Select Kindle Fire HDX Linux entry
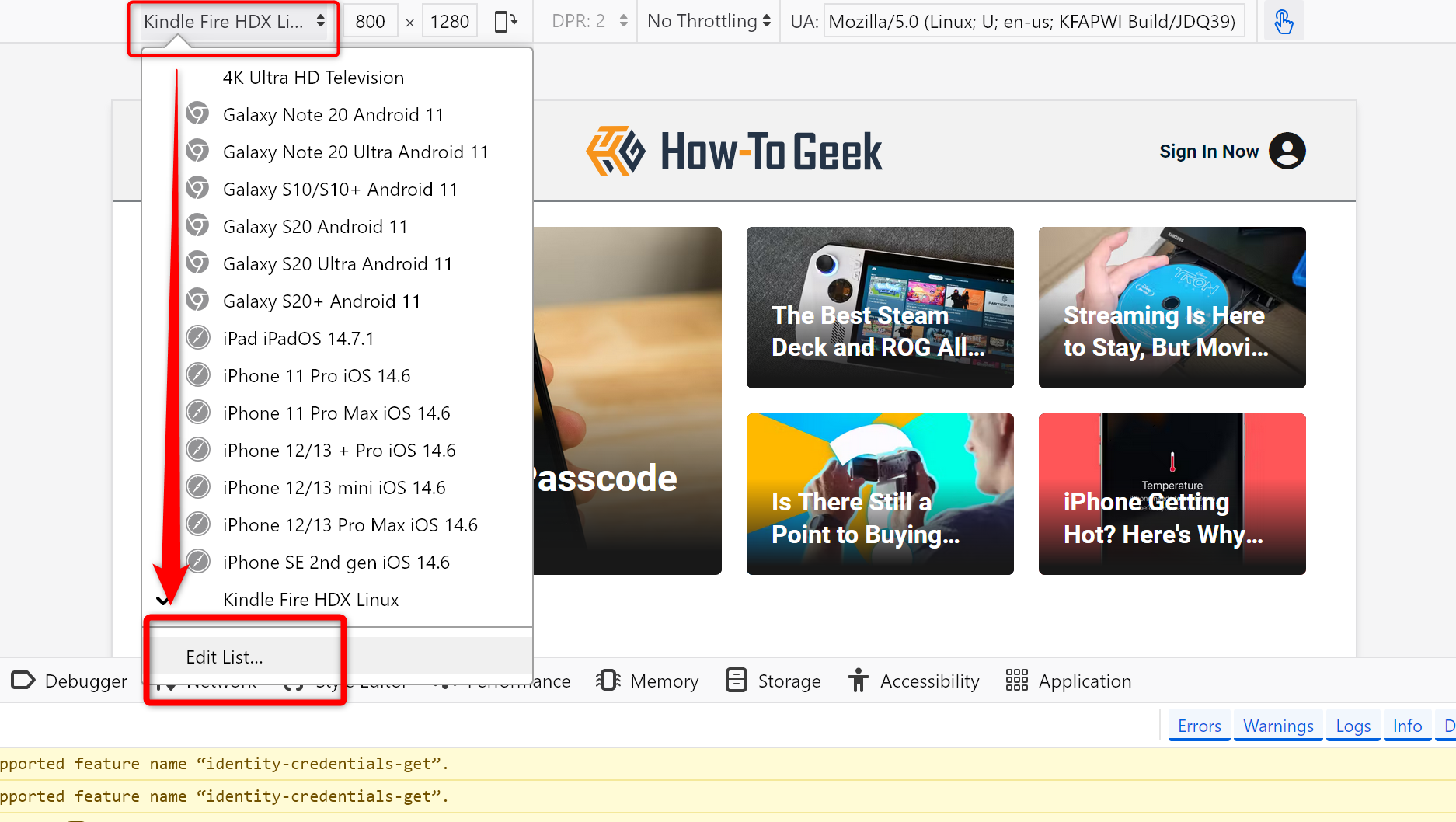Viewport: 1456px width, 822px height. pyautogui.click(x=337, y=600)
